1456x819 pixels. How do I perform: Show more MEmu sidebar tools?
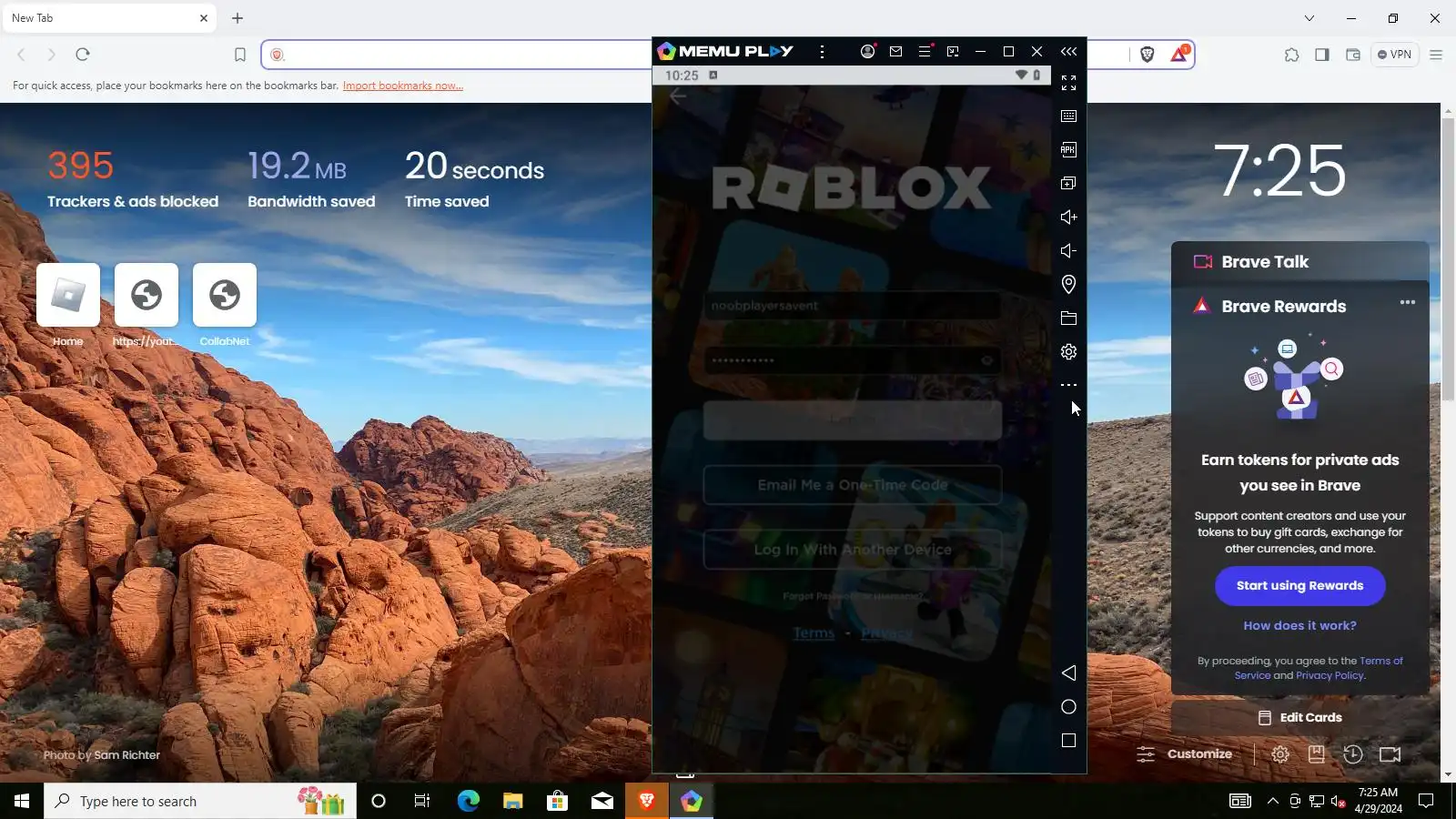(1068, 386)
